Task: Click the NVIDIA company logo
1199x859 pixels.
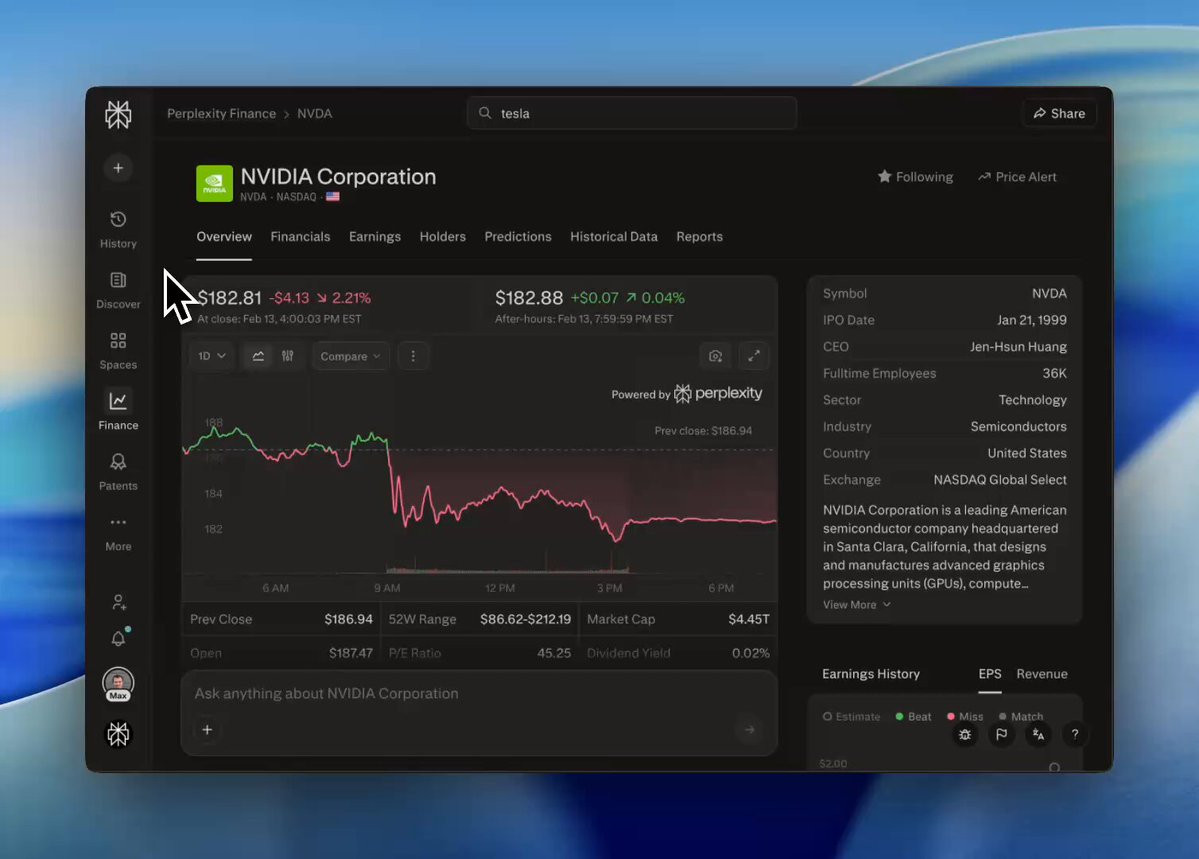Action: (x=214, y=184)
